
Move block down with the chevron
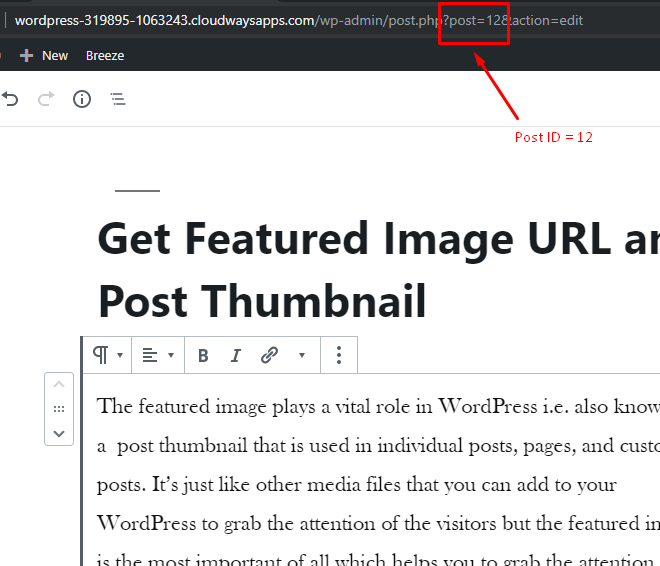point(59,433)
